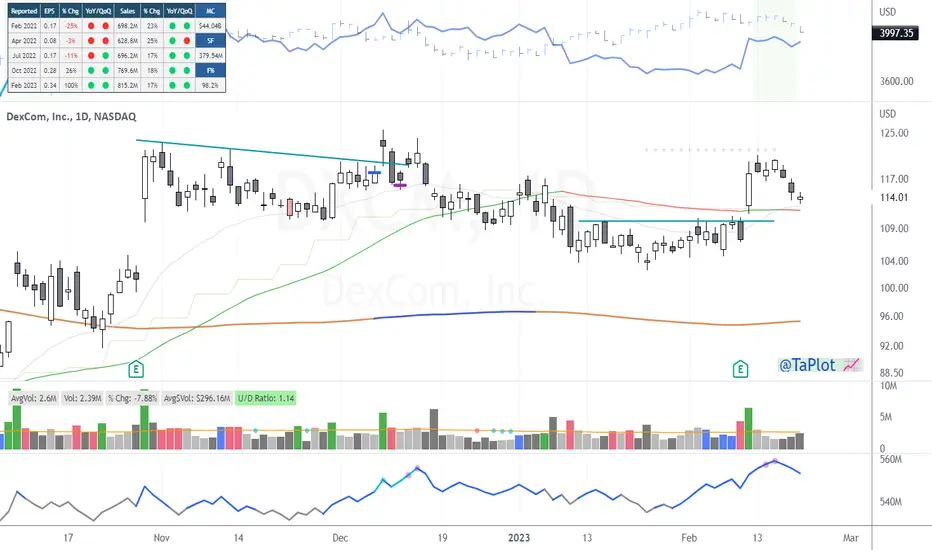Click the 0.34 EPS value
Viewport: 932px width, 550px height.
click(50, 86)
